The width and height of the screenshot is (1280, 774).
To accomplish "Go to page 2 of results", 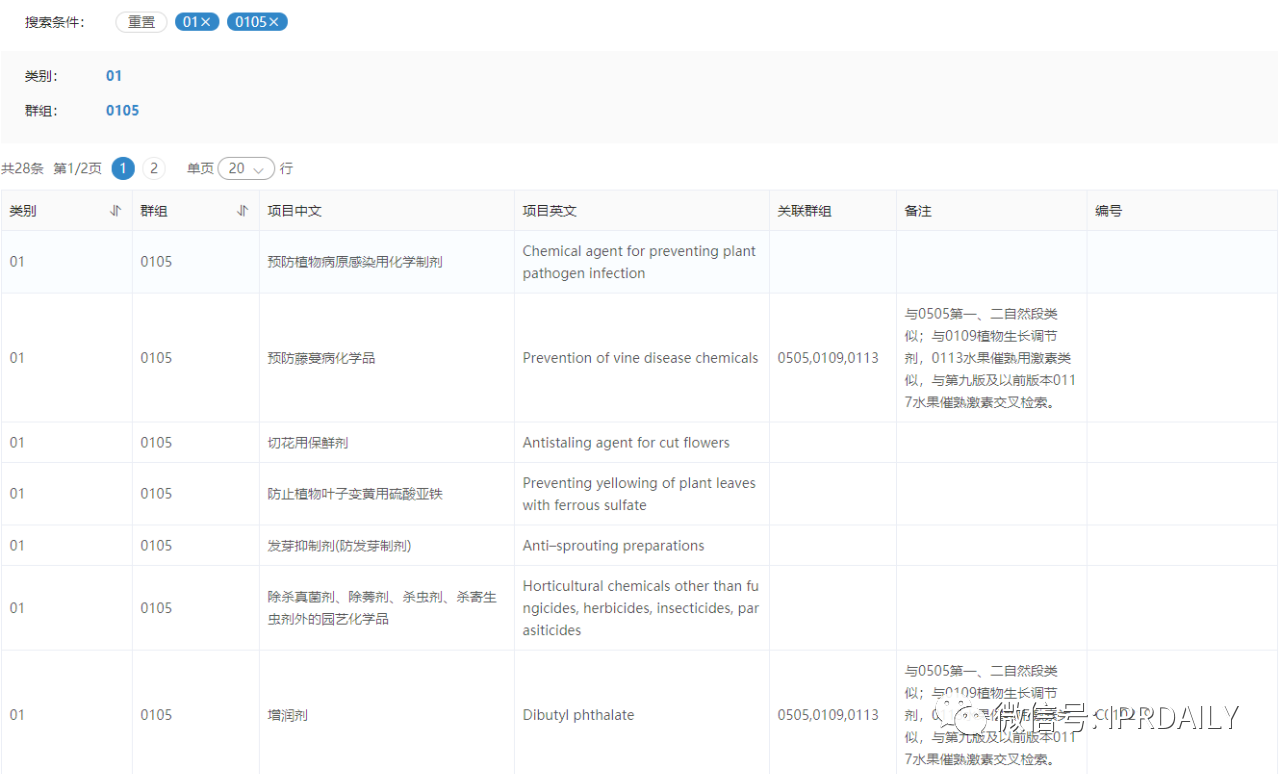I will pos(154,168).
